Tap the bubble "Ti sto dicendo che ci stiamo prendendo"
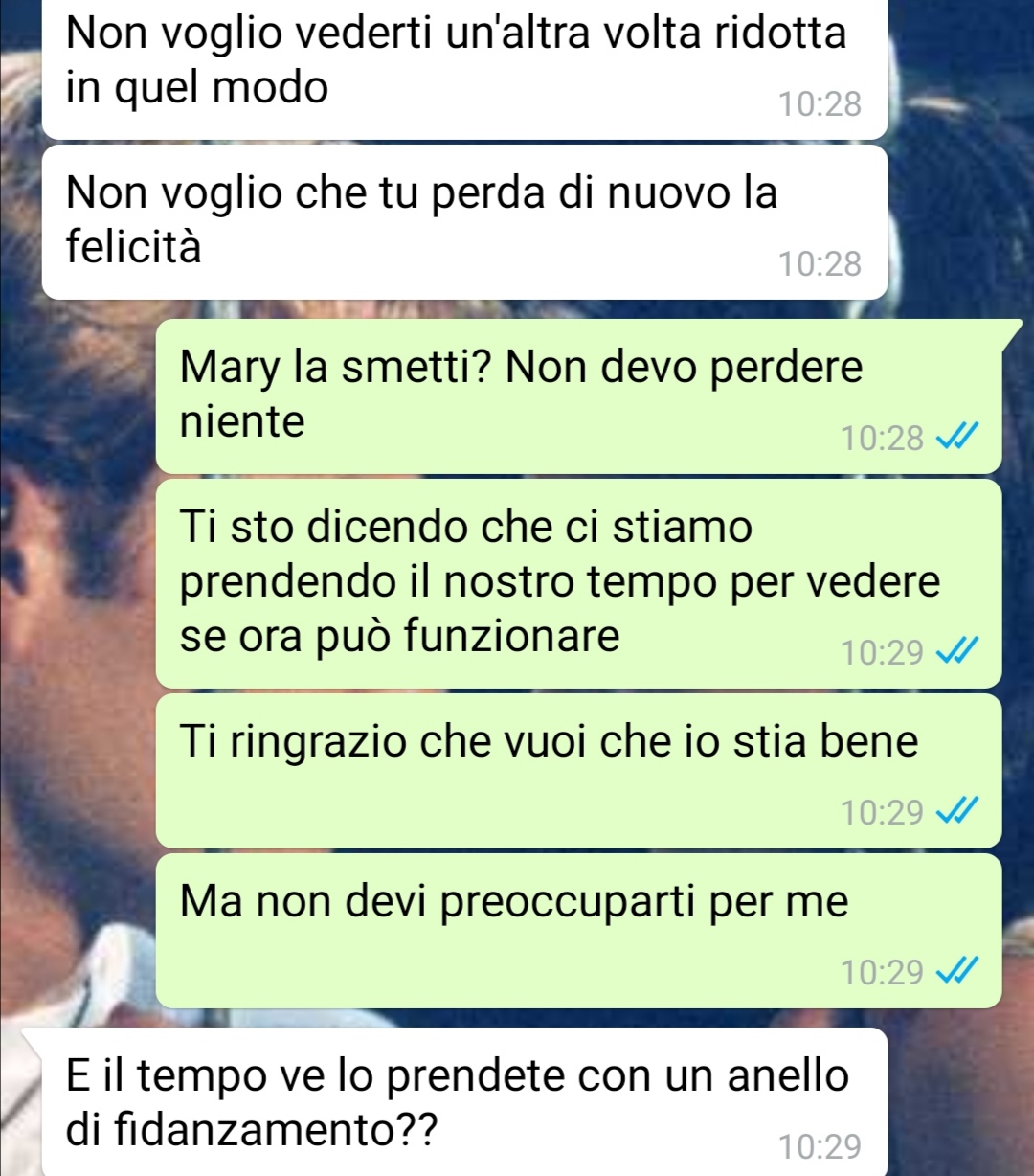Image resolution: width=1034 pixels, height=1176 pixels. (x=579, y=584)
